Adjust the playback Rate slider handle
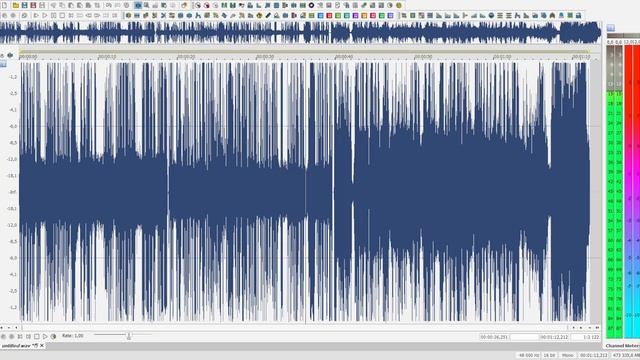This screenshot has height=360, width=640. tap(129, 336)
